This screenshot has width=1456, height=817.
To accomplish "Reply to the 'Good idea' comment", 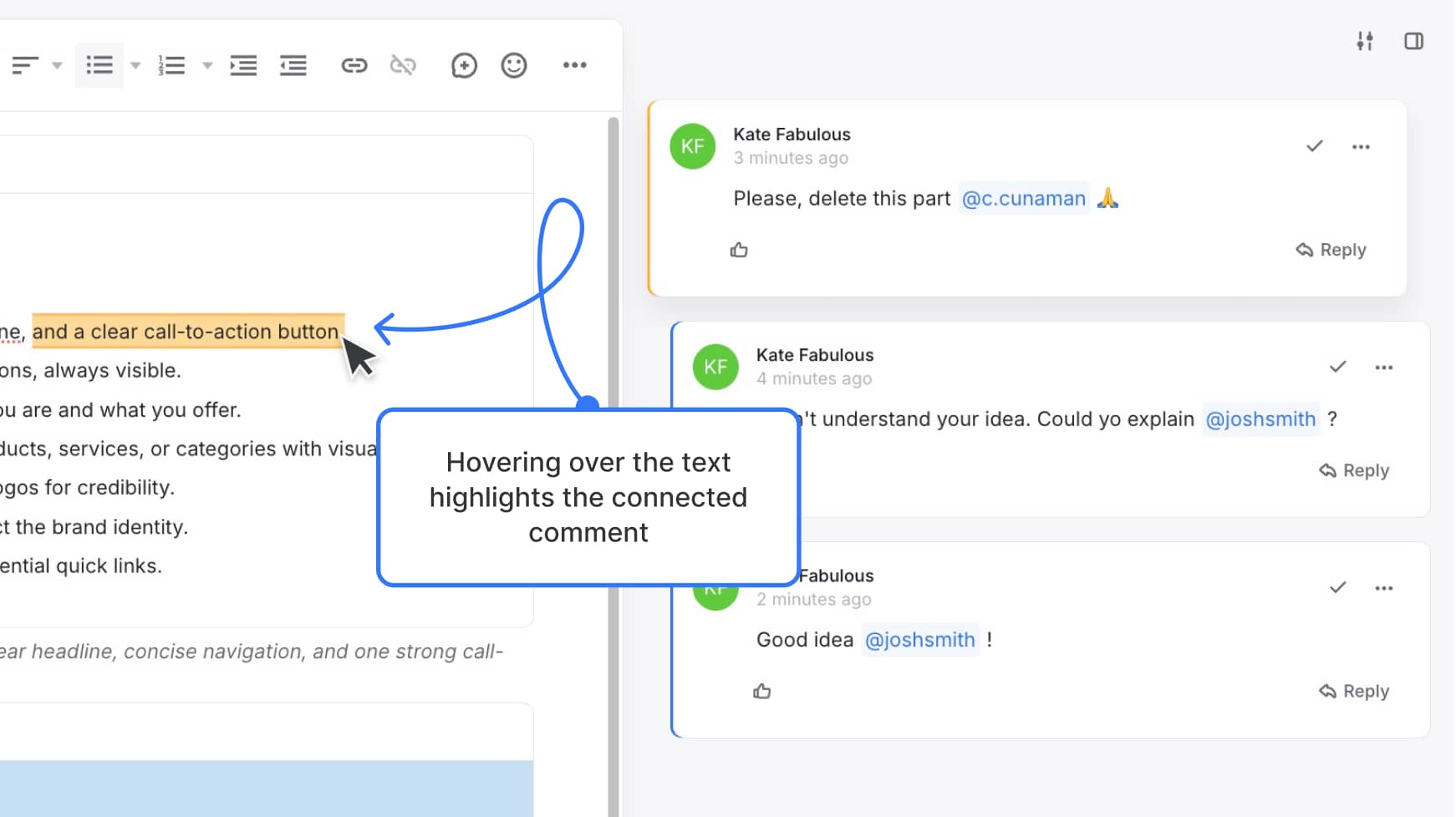I will pos(1354,691).
